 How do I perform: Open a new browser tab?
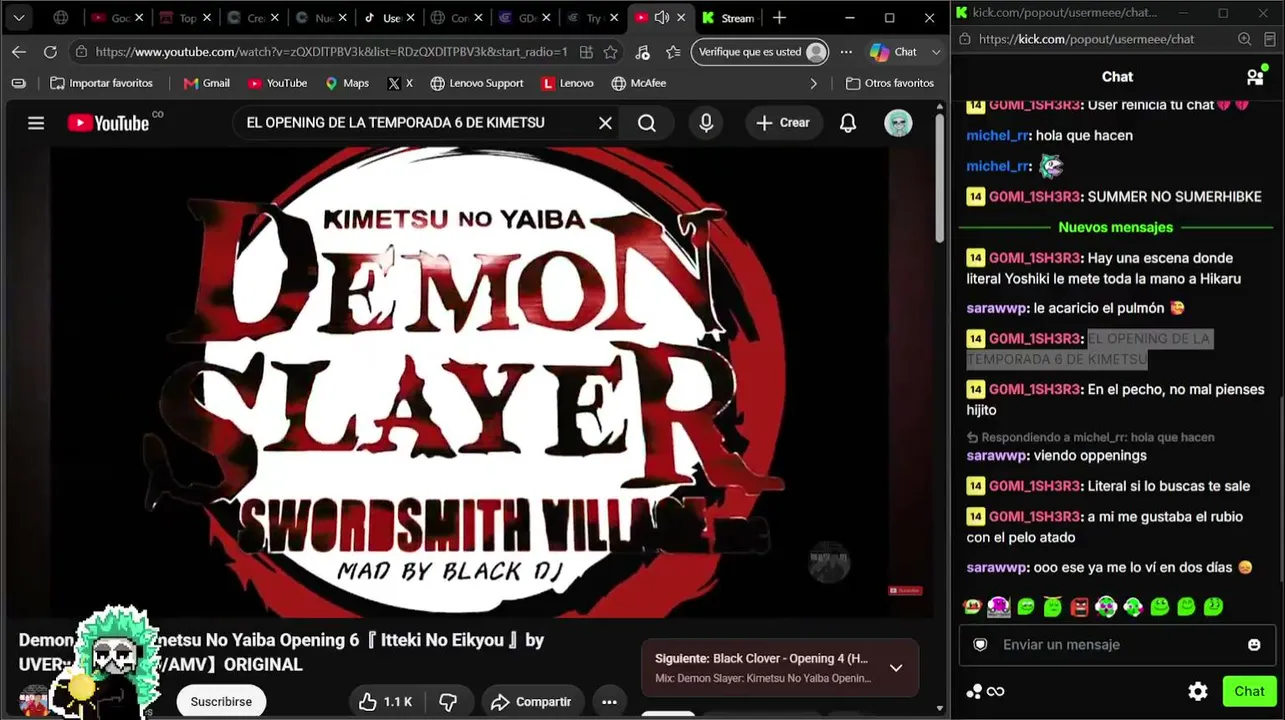[779, 18]
